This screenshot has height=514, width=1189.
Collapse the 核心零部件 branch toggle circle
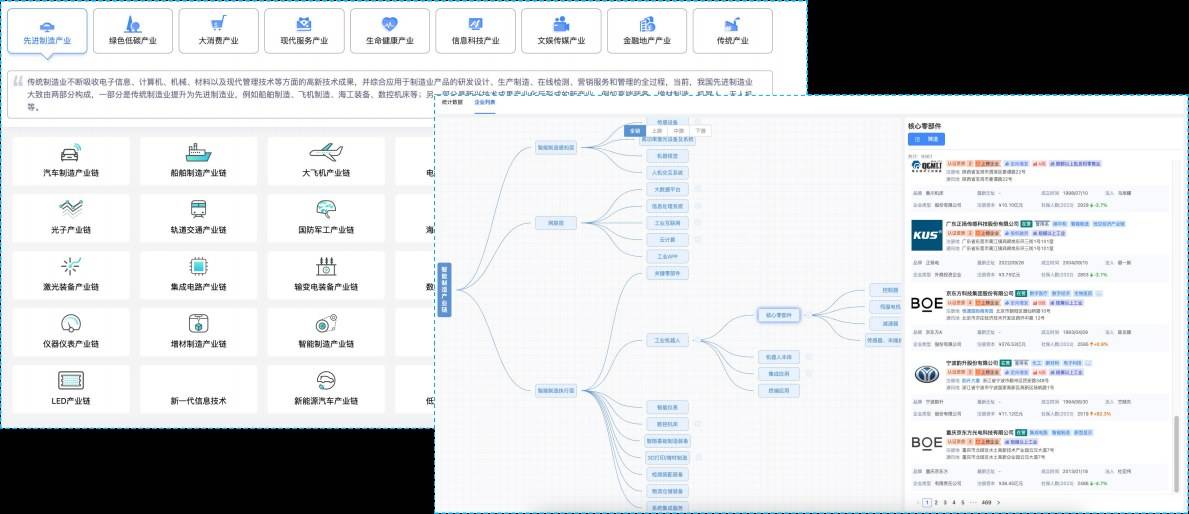tap(809, 315)
